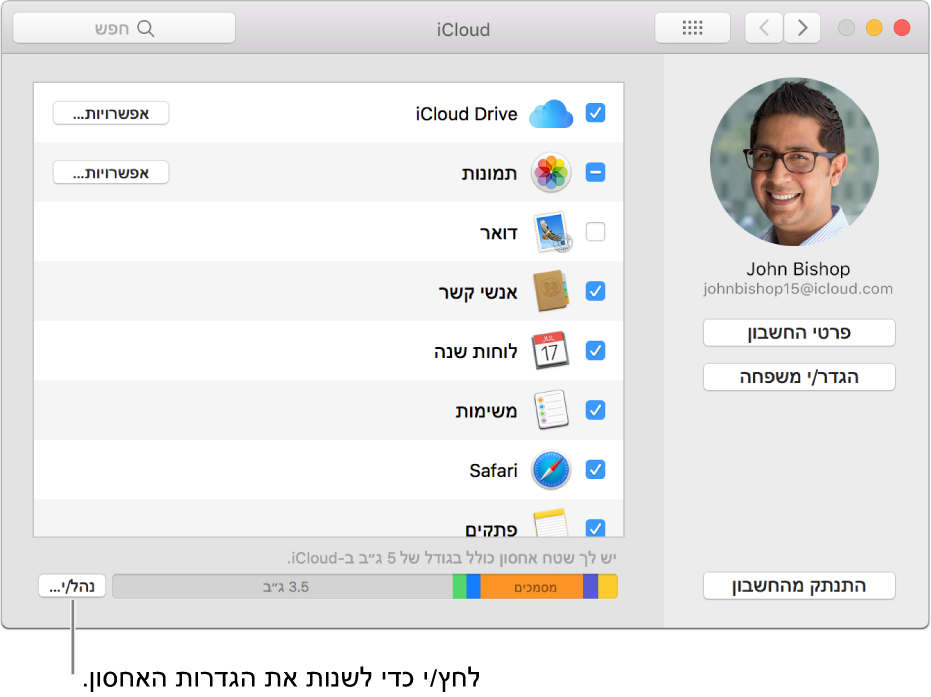Enable the Mail (דואר) checkbox
Screen dimensions: 931x697
click(x=595, y=231)
